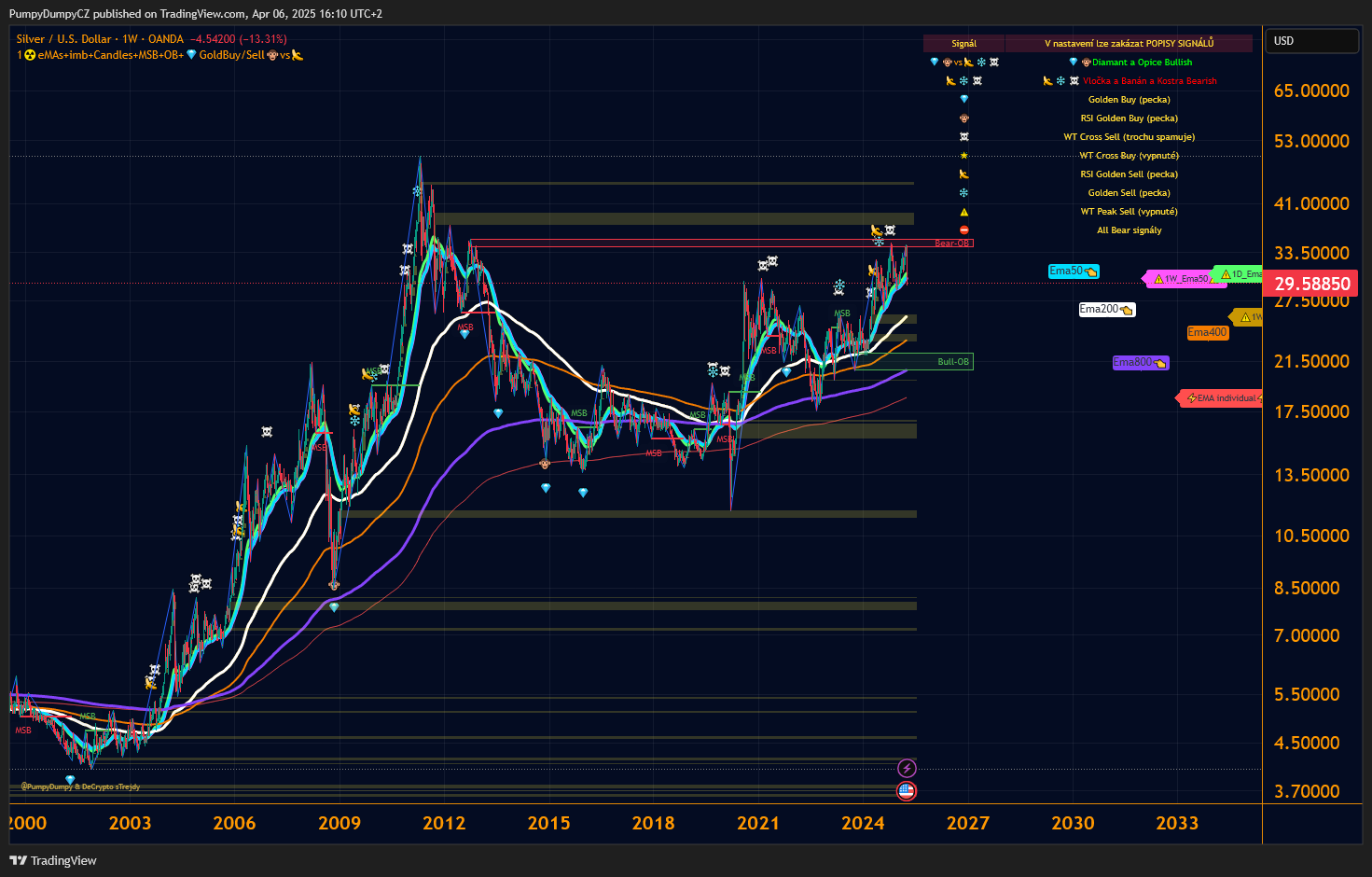The width and height of the screenshot is (1372, 877).
Task: Click the PumpyDumpyCZ published header text
Action: [x=196, y=14]
